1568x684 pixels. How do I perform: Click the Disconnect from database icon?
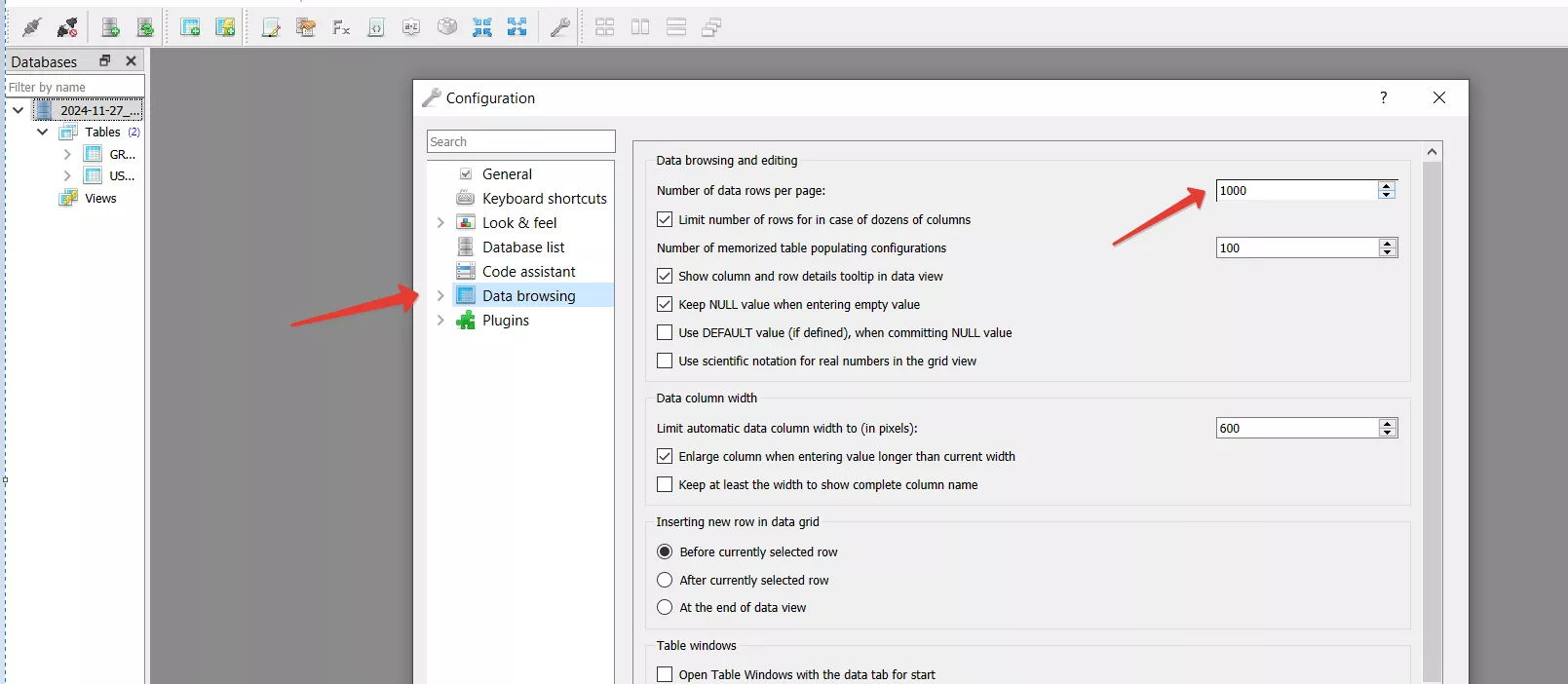coord(67,27)
